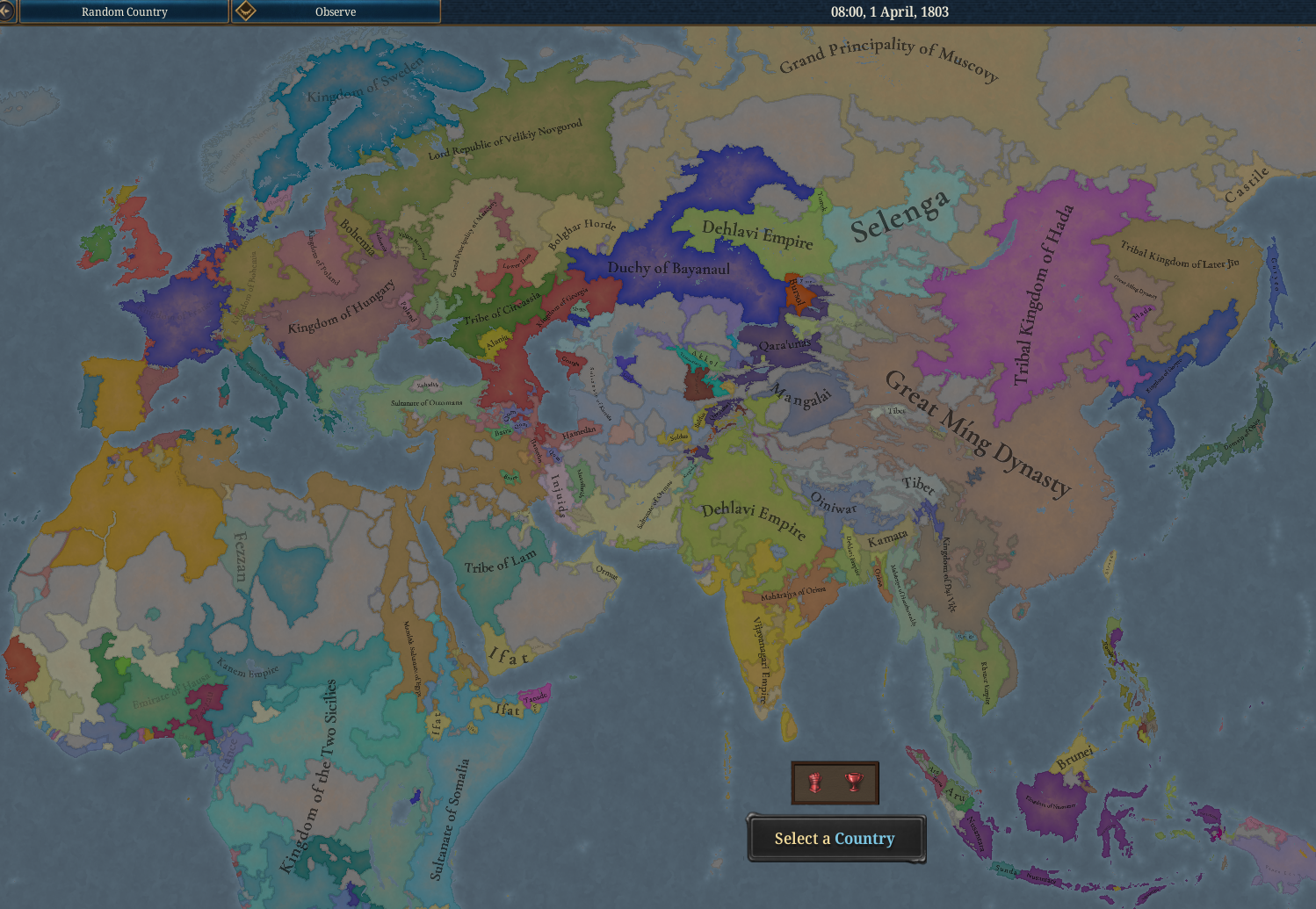Select Lord Republic of Velikiy Novgorod

tap(504, 141)
